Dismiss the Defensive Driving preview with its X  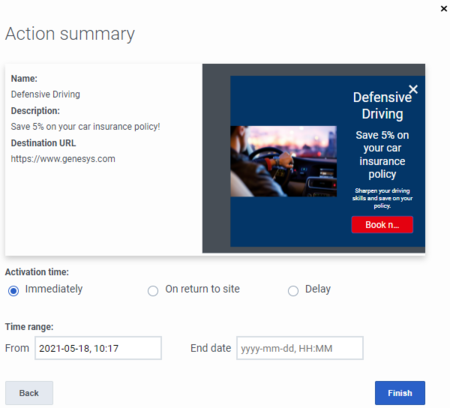(x=413, y=89)
